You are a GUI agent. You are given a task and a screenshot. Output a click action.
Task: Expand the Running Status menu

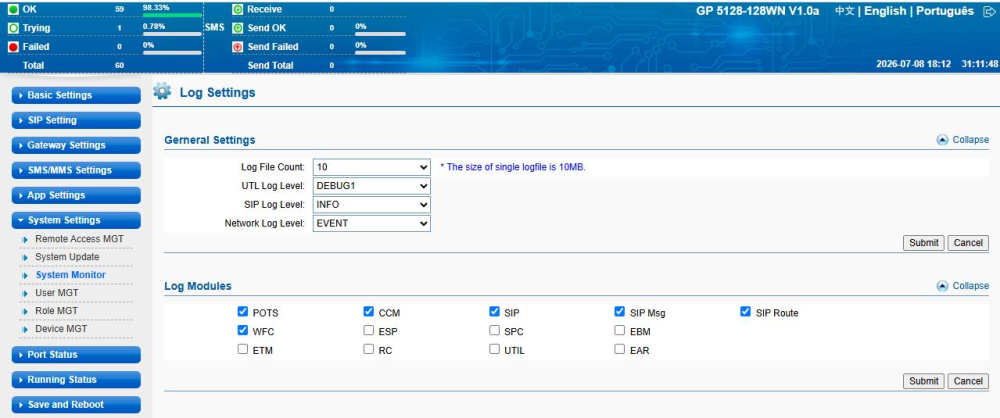pos(77,379)
